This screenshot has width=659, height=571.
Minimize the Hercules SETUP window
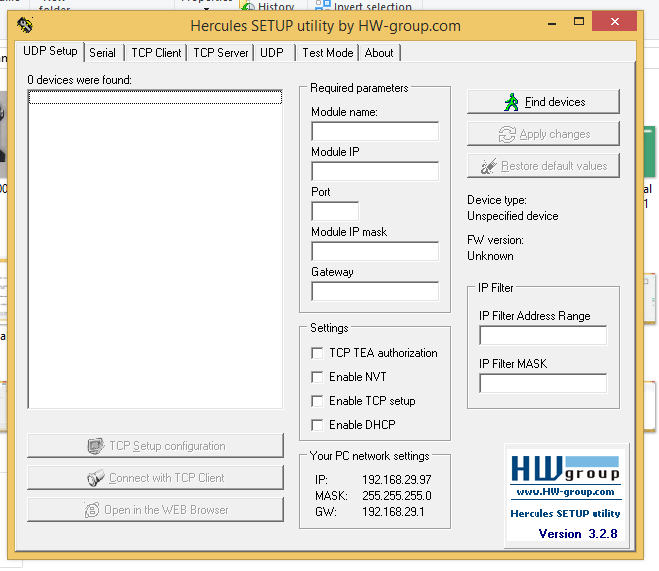click(x=552, y=23)
